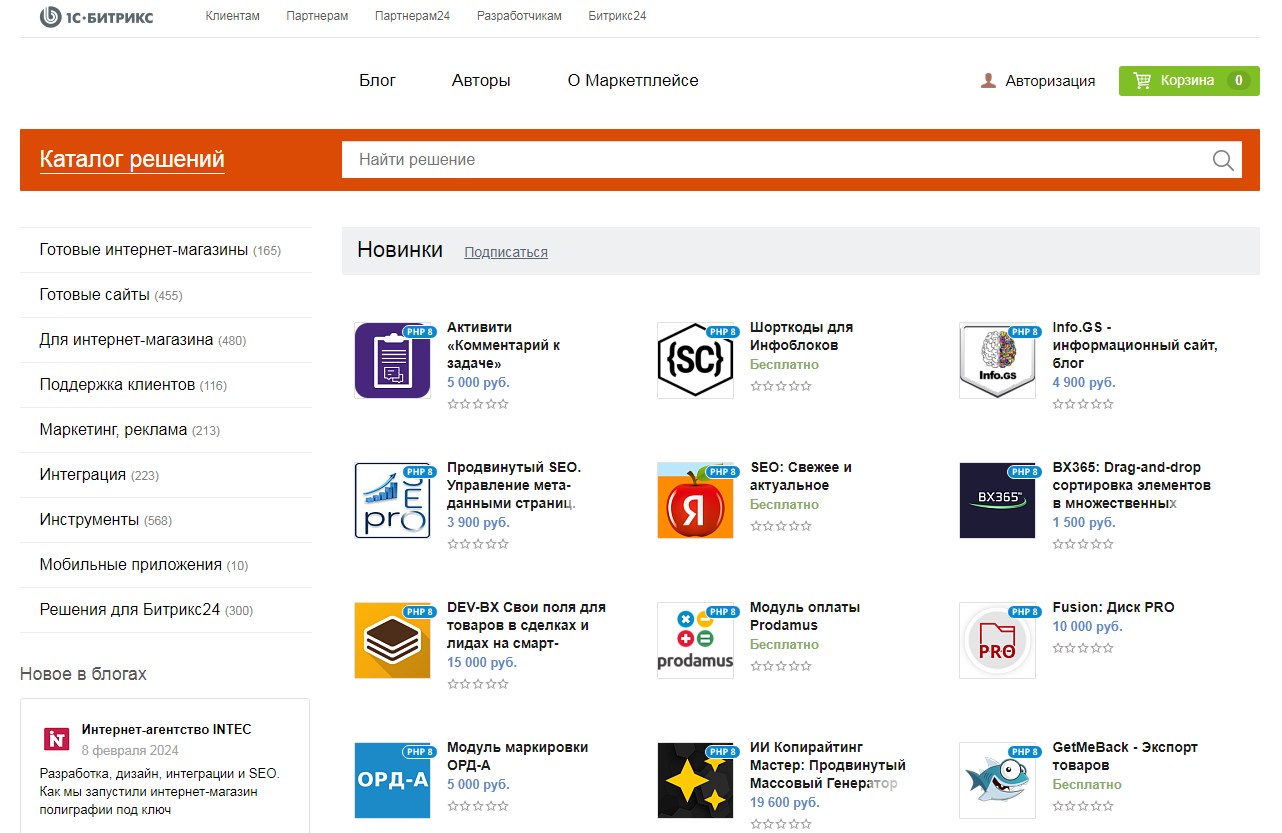
Task: Go to Клиентам in the top bar
Action: pyautogui.click(x=233, y=16)
